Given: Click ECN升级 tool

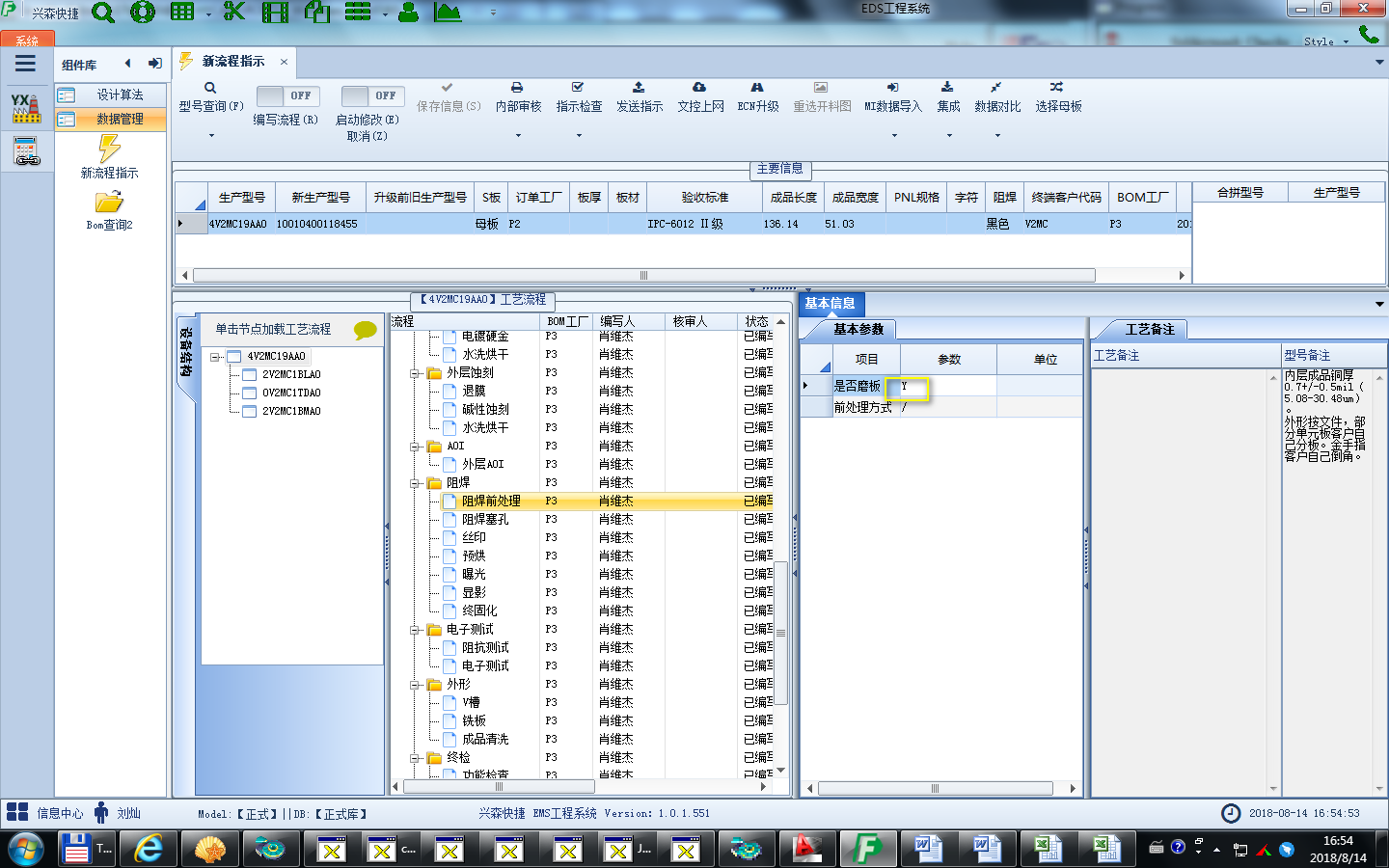Looking at the screenshot, I should (x=758, y=97).
